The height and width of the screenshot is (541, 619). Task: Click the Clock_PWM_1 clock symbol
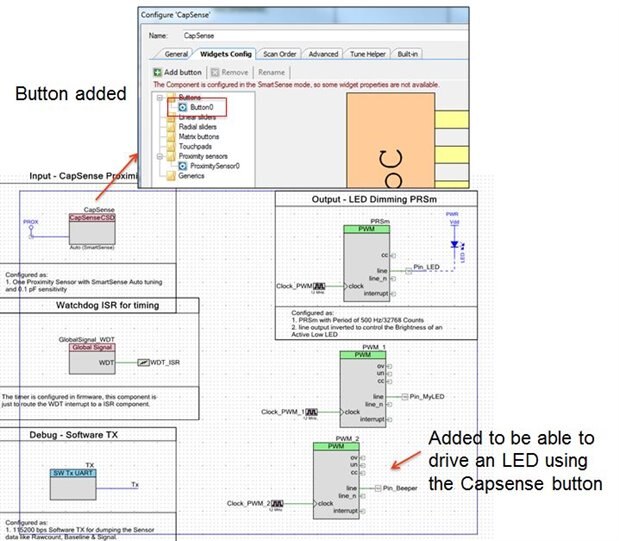click(313, 412)
